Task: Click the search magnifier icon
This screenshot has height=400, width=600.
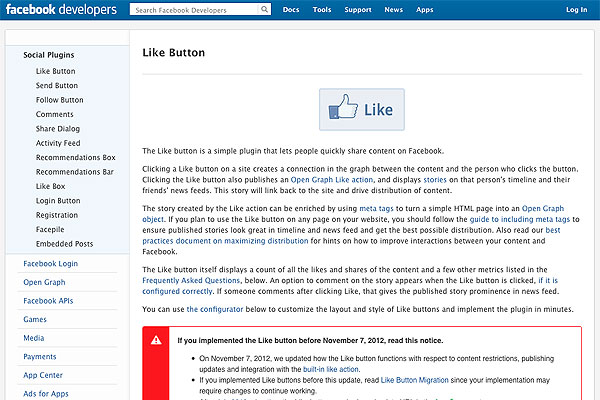Action: pyautogui.click(x=264, y=9)
